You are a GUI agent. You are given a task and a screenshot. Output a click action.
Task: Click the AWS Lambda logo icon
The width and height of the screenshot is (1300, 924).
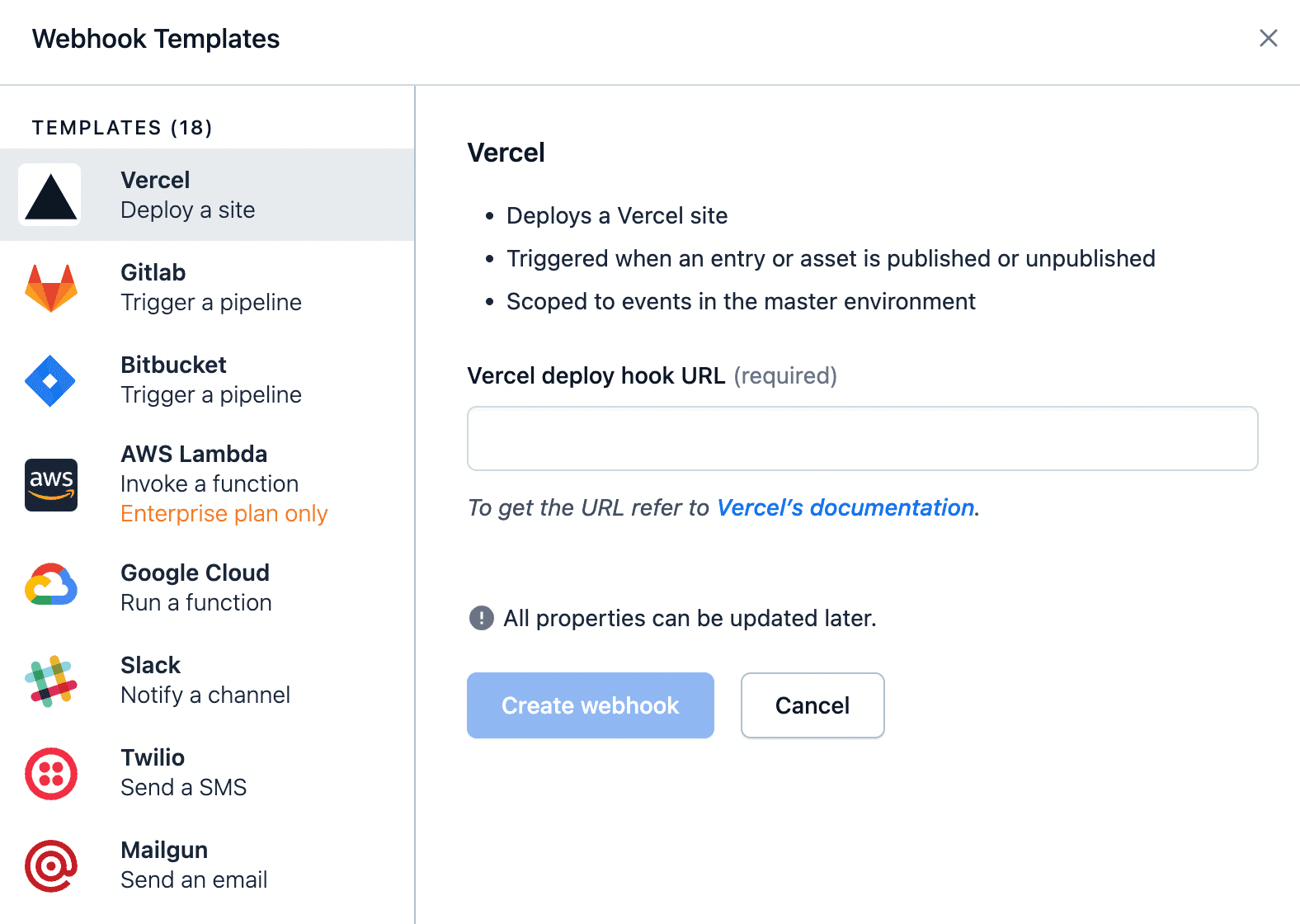tap(50, 484)
